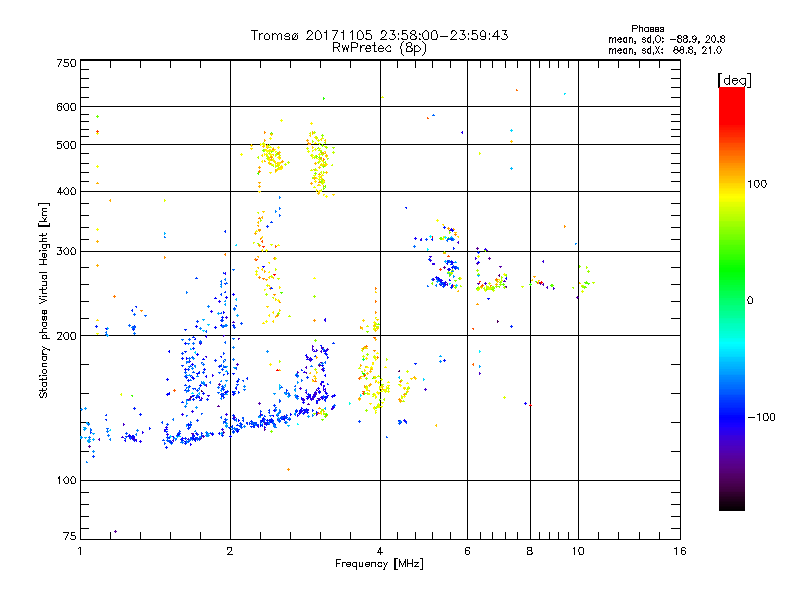Click the 'RwPretec (8p)' subtitle
800x600 pixels.
[379, 48]
